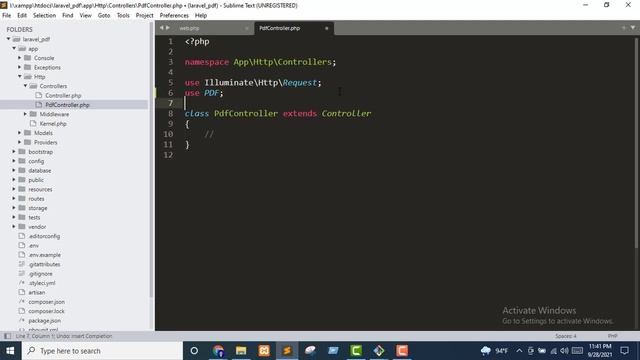This screenshot has height=360, width=640.
Task: Add new tab with plus icon
Action: pyautogui.click(x=624, y=28)
